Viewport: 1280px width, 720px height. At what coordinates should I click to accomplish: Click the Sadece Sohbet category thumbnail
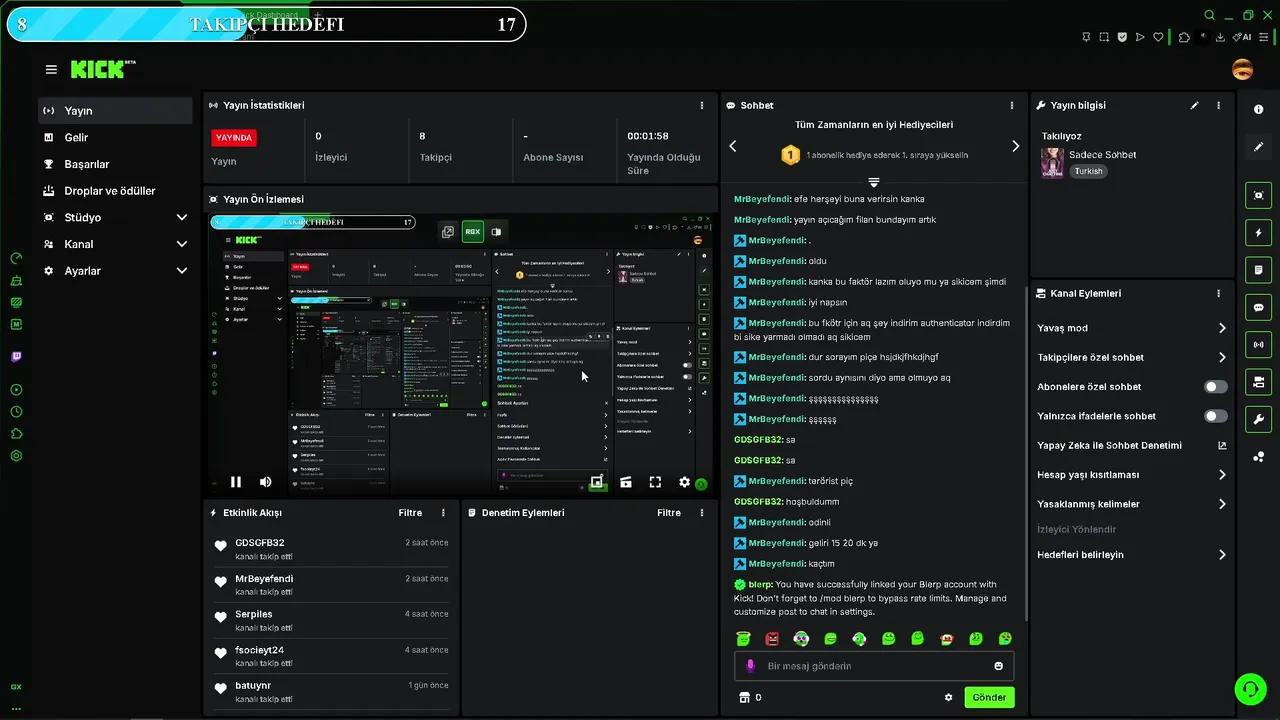[1052, 163]
